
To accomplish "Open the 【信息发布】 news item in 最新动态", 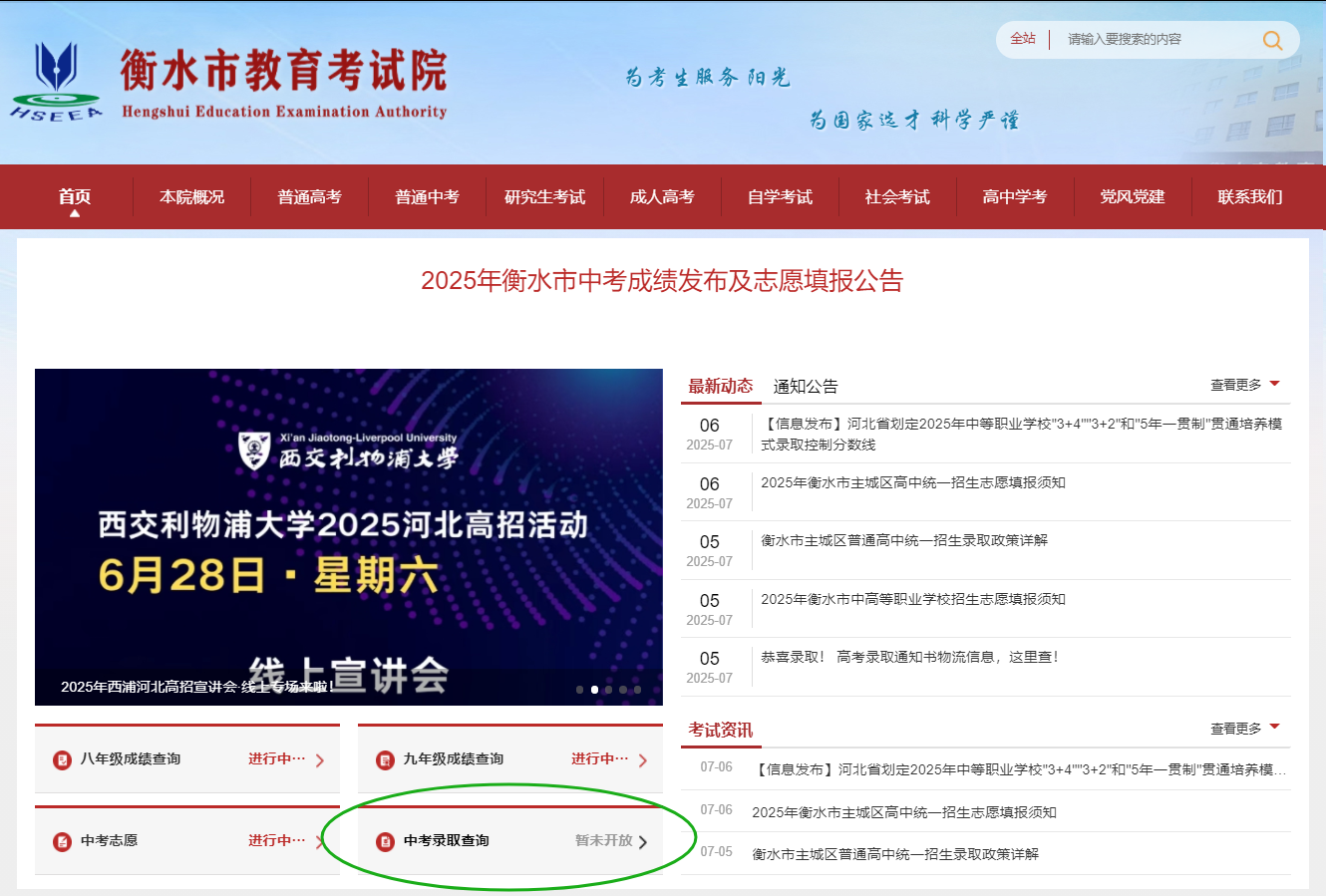I will pos(1022,435).
